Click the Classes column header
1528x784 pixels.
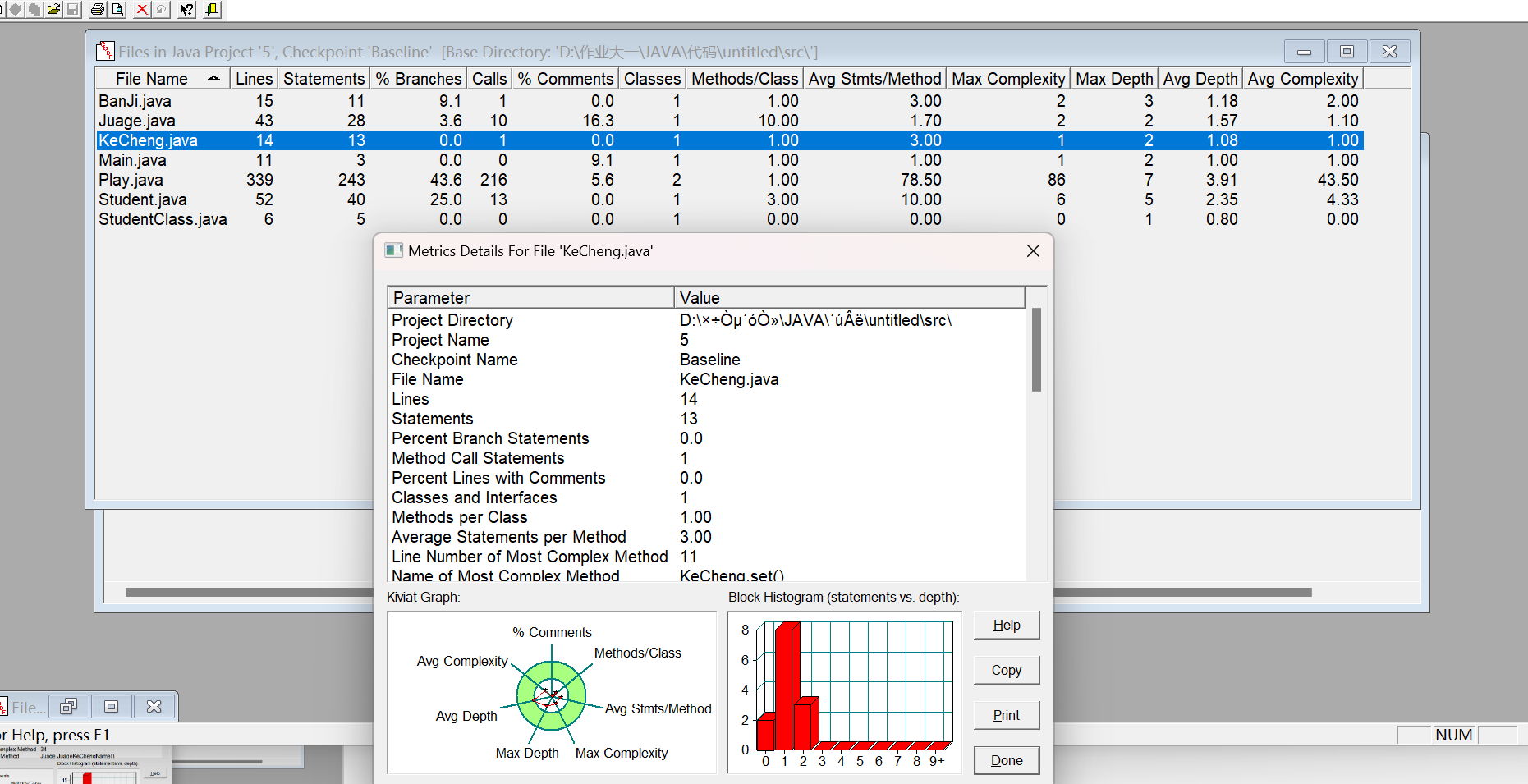[x=652, y=79]
